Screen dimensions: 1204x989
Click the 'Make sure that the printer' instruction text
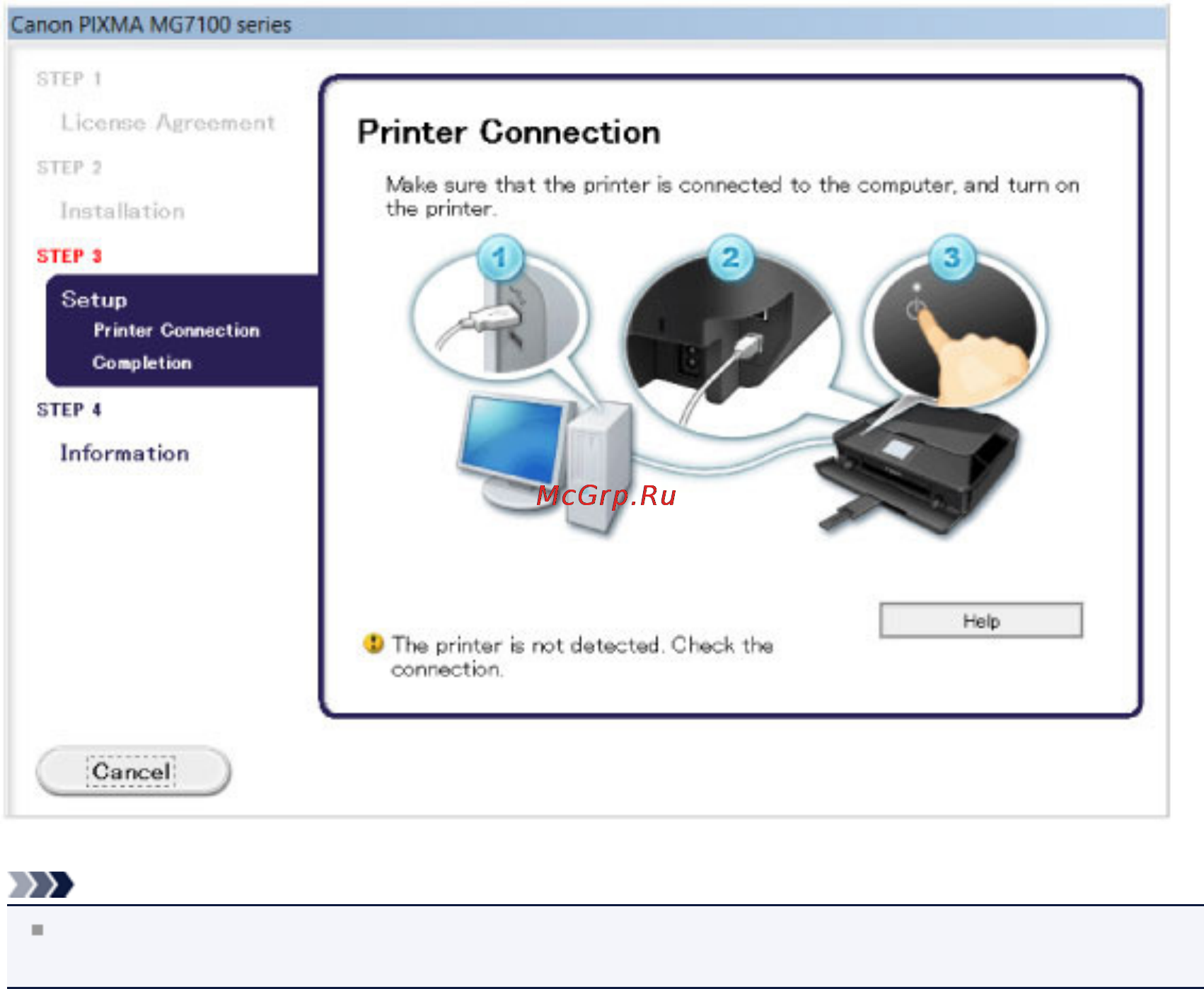coord(732,197)
